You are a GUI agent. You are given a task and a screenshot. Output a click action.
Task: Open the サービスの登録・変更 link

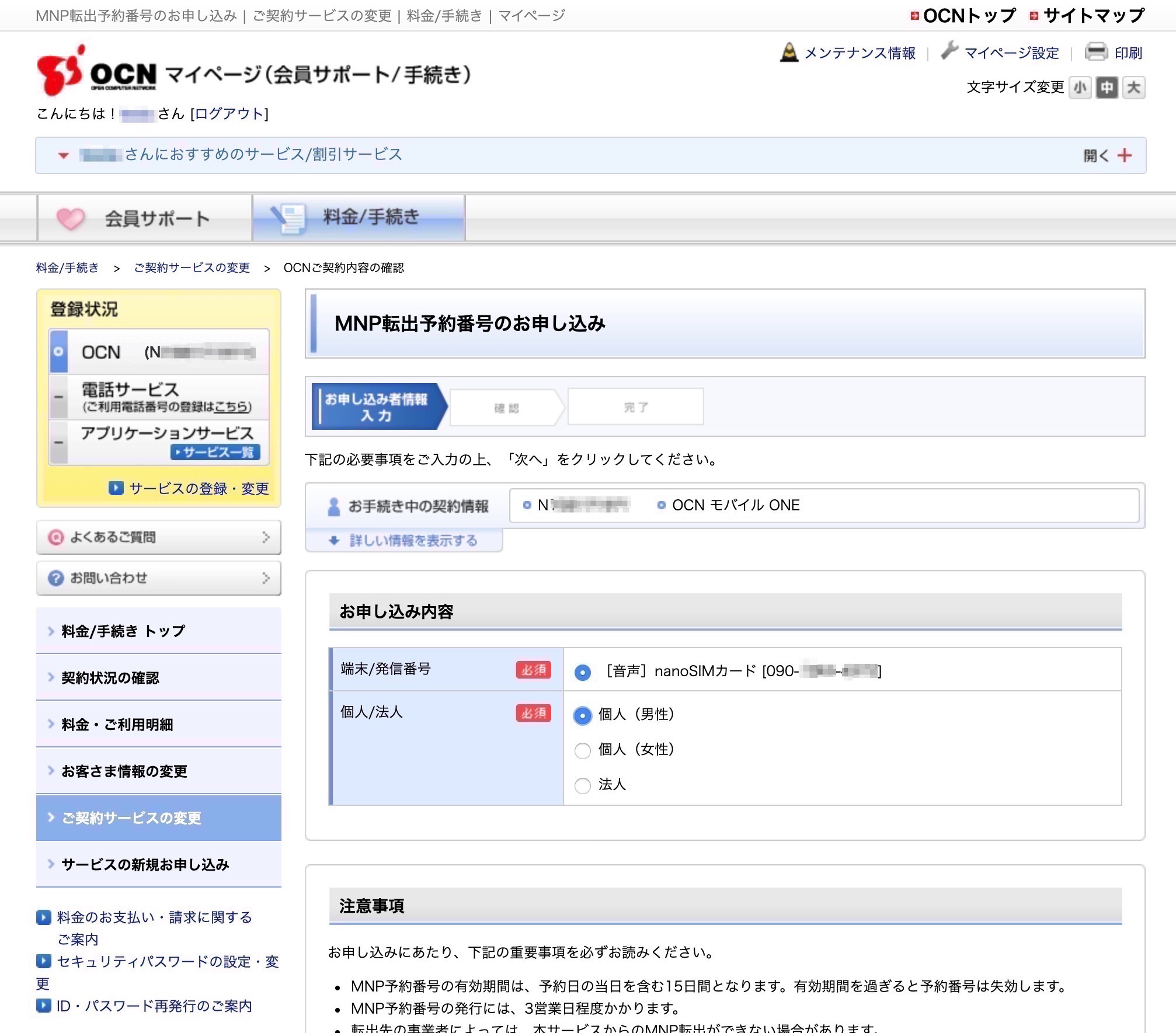(199, 488)
